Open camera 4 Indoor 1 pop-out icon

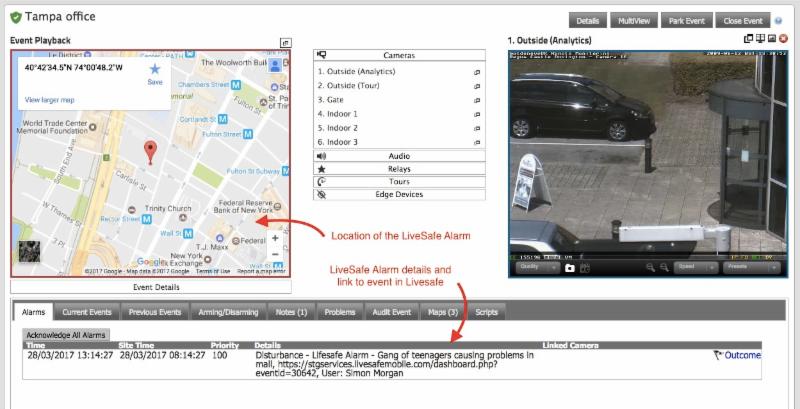coord(477,114)
